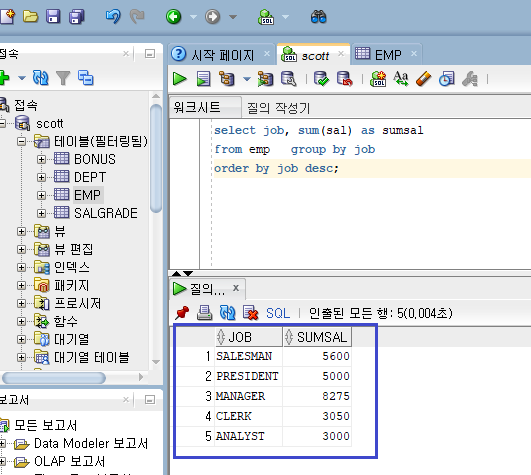Image resolution: width=531 pixels, height=475 pixels.
Task: Select the 함수 folder in tree
Action: [66, 321]
